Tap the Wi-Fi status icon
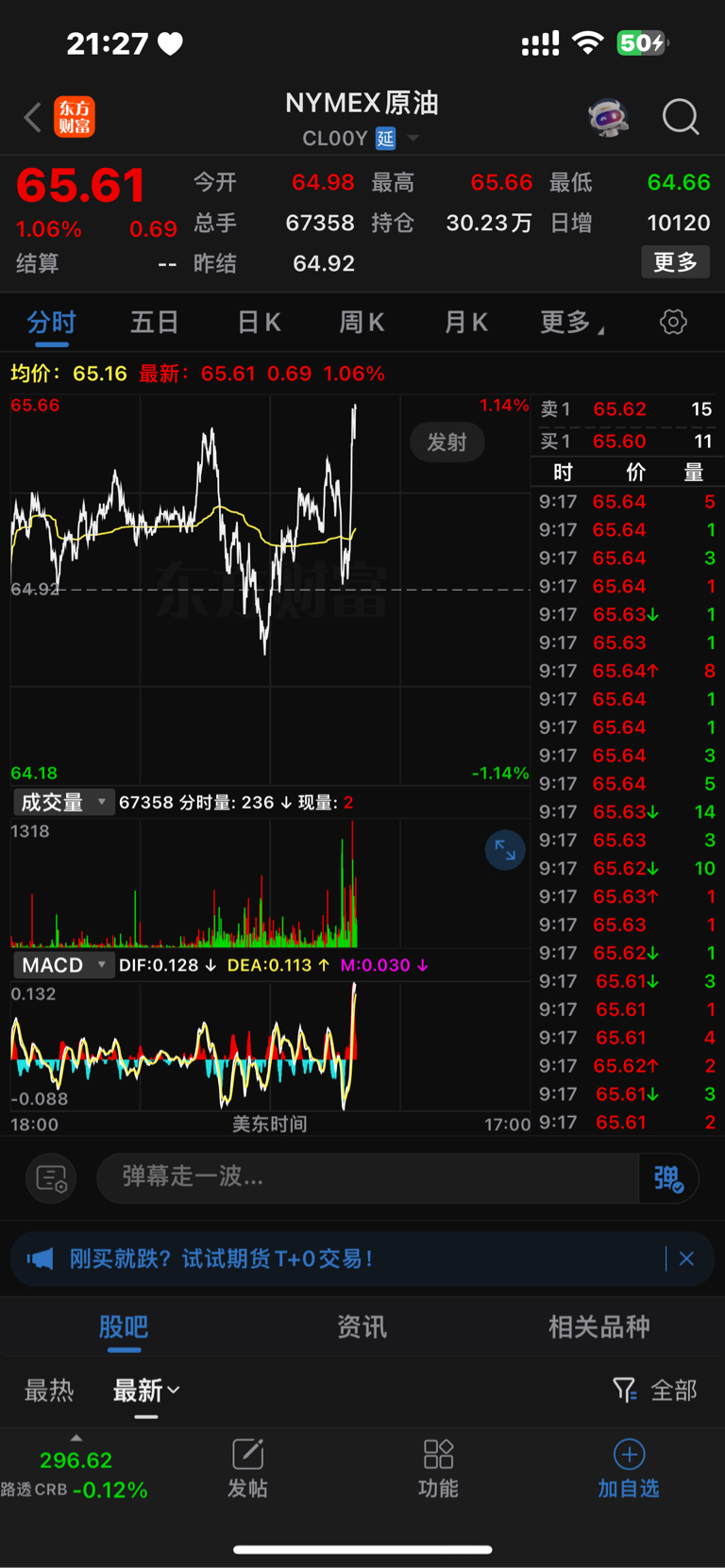 click(588, 42)
